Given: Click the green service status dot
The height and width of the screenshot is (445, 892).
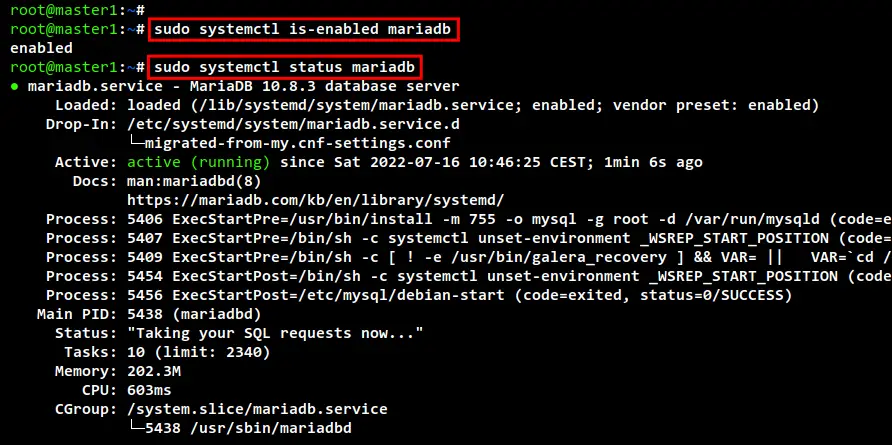Looking at the screenshot, I should [x=14, y=87].
